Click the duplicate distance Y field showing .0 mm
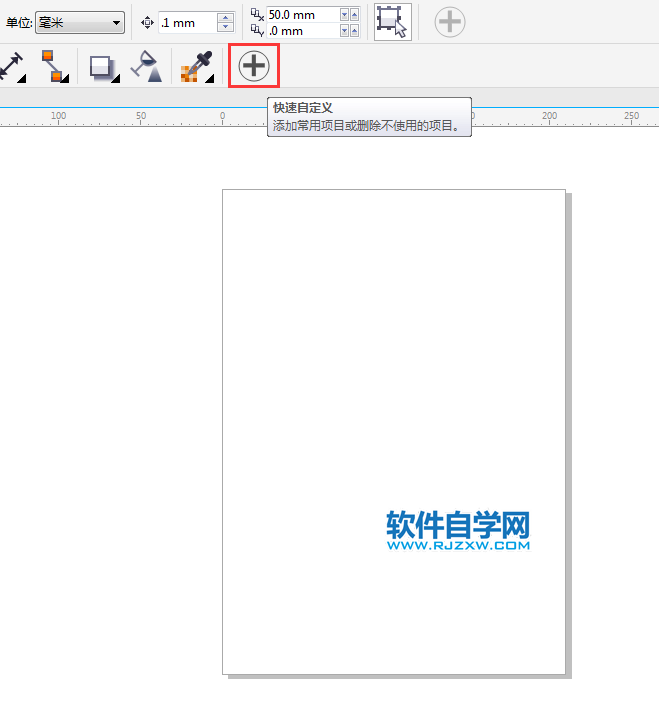The height and width of the screenshot is (711, 659). tap(302, 31)
